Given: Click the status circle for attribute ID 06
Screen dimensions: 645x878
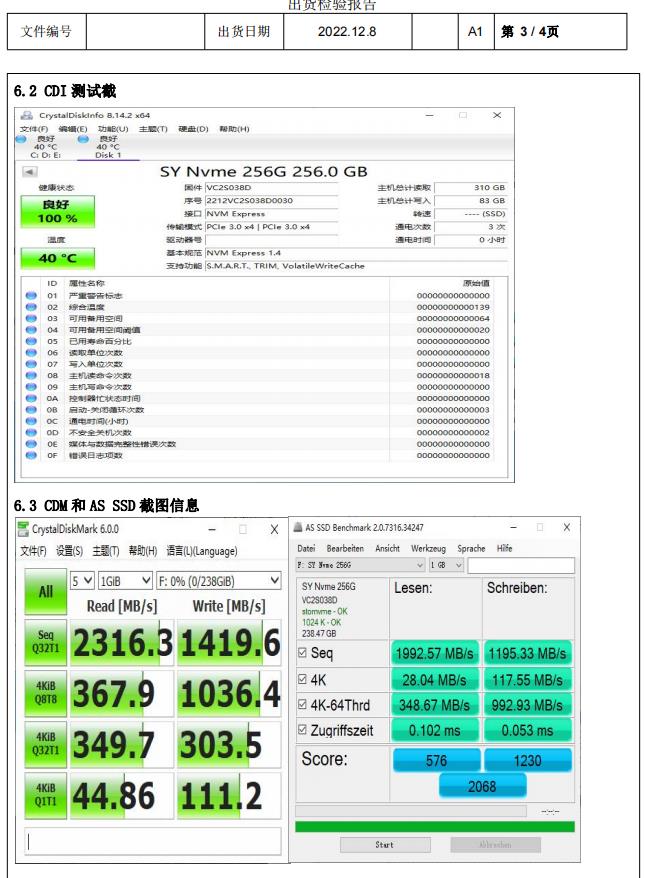Looking at the screenshot, I should [x=31, y=353].
